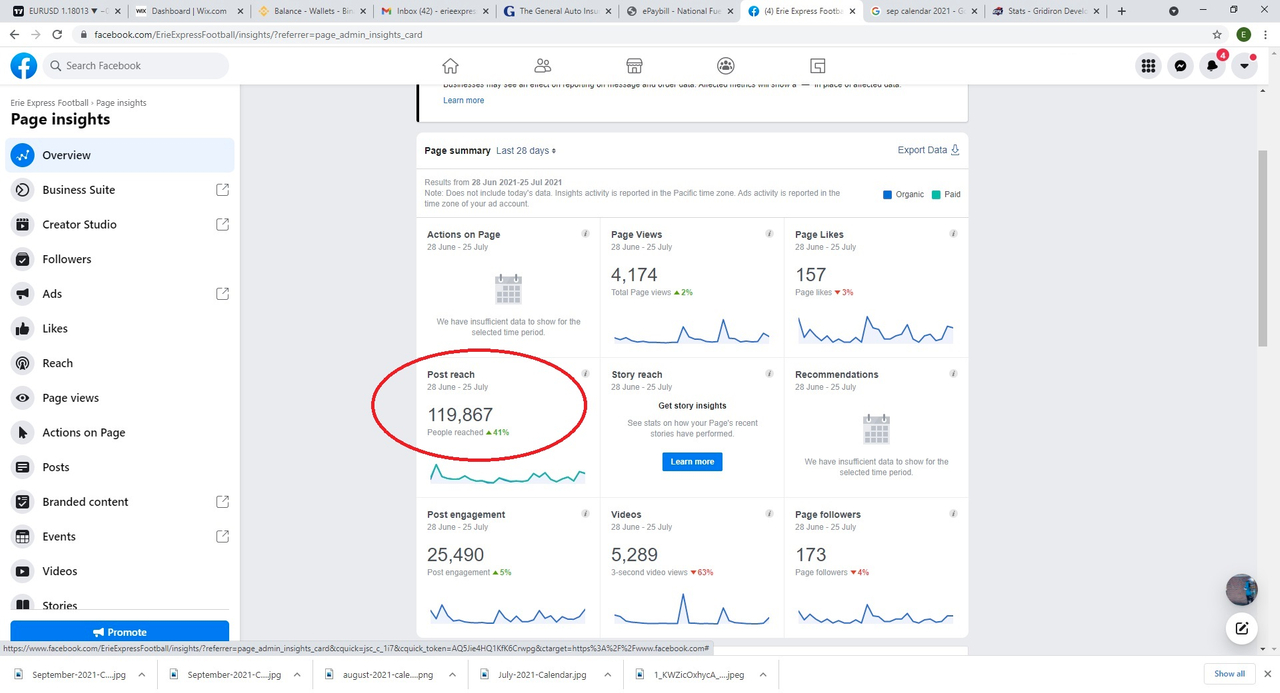Open the Groups icon in top navigation
This screenshot has height=693, width=1280.
(726, 66)
